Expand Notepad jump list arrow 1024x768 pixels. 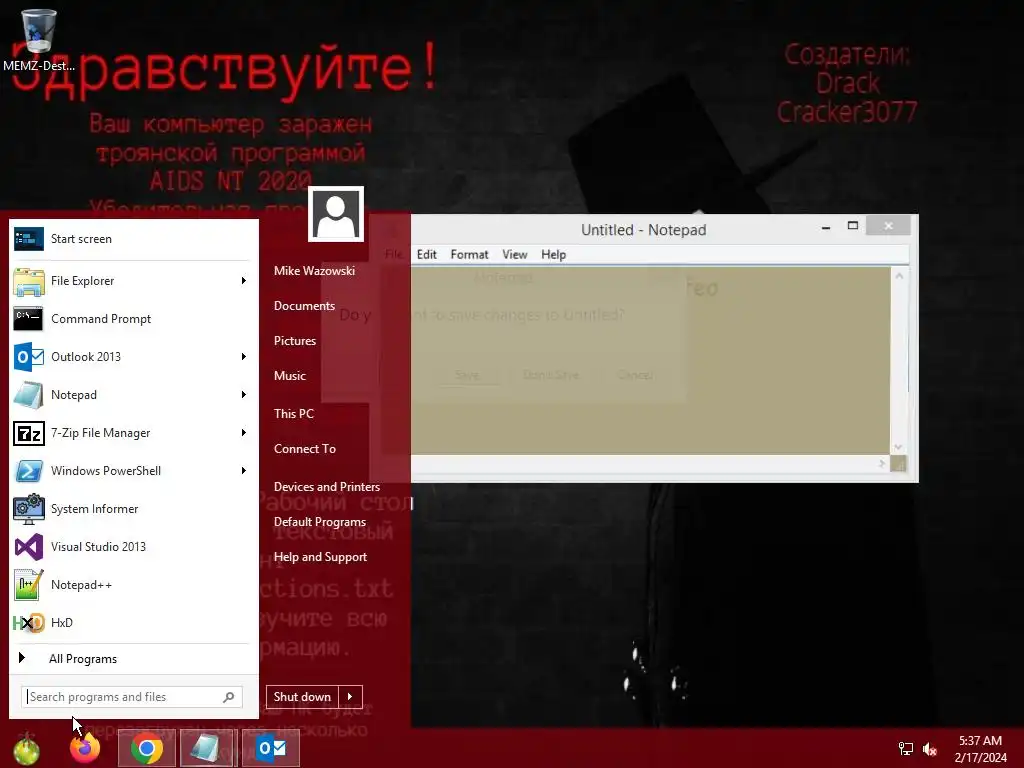[244, 394]
